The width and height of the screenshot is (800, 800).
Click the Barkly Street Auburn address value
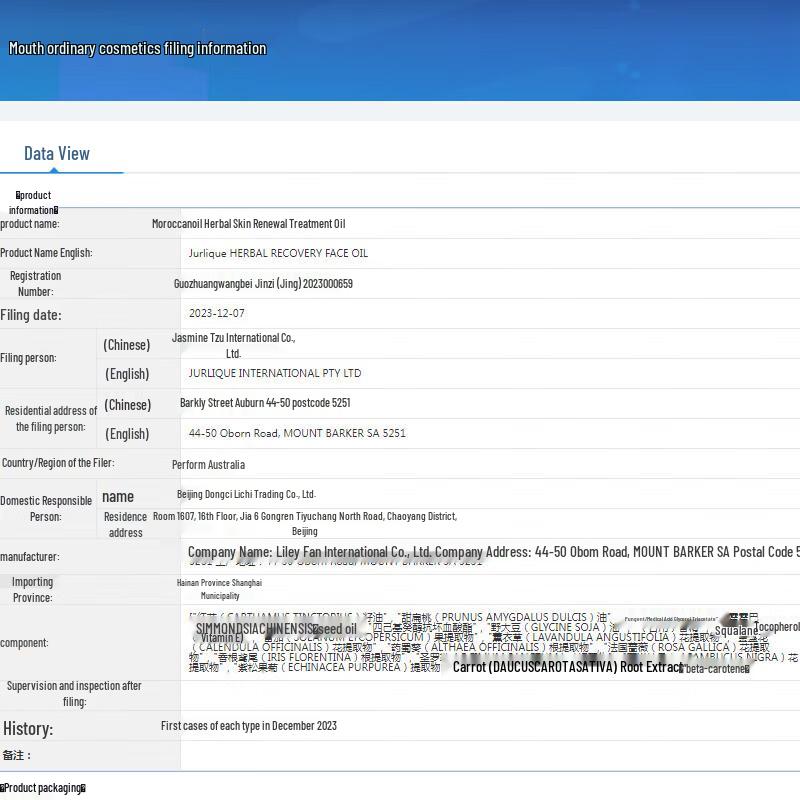click(265, 403)
